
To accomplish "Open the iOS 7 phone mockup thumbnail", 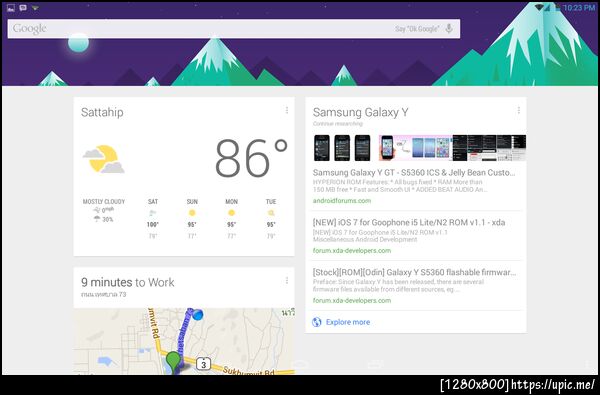I will [415, 148].
